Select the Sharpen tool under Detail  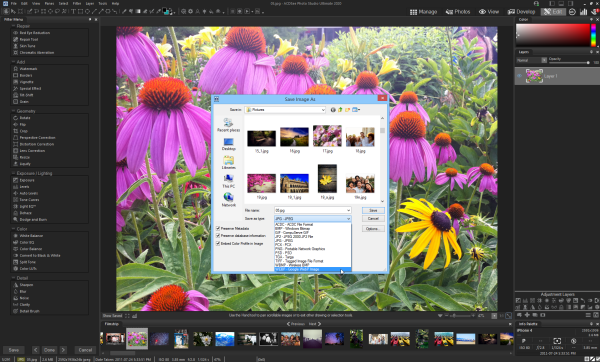26,285
